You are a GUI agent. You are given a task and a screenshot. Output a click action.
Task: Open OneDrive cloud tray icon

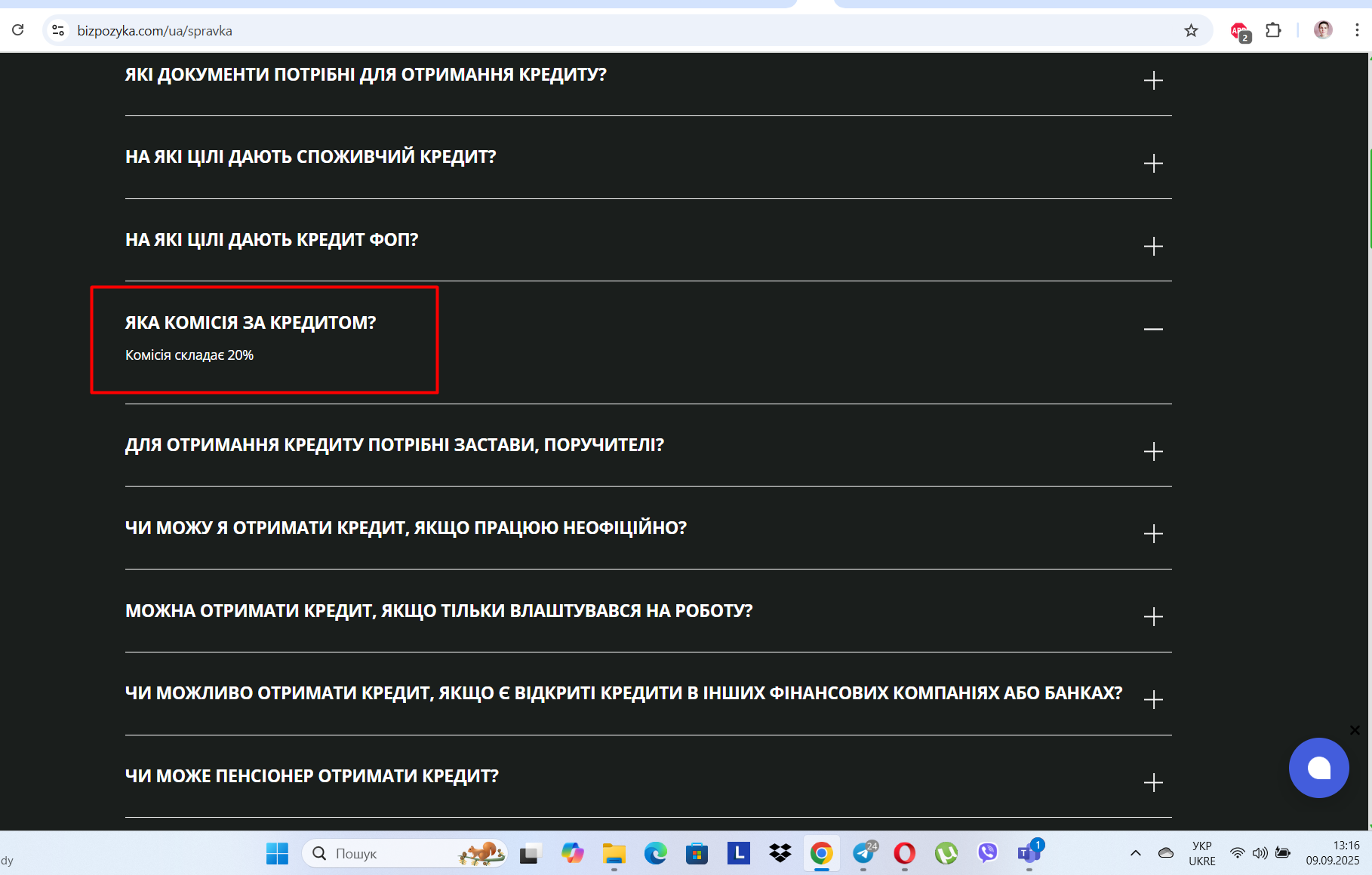click(1166, 853)
